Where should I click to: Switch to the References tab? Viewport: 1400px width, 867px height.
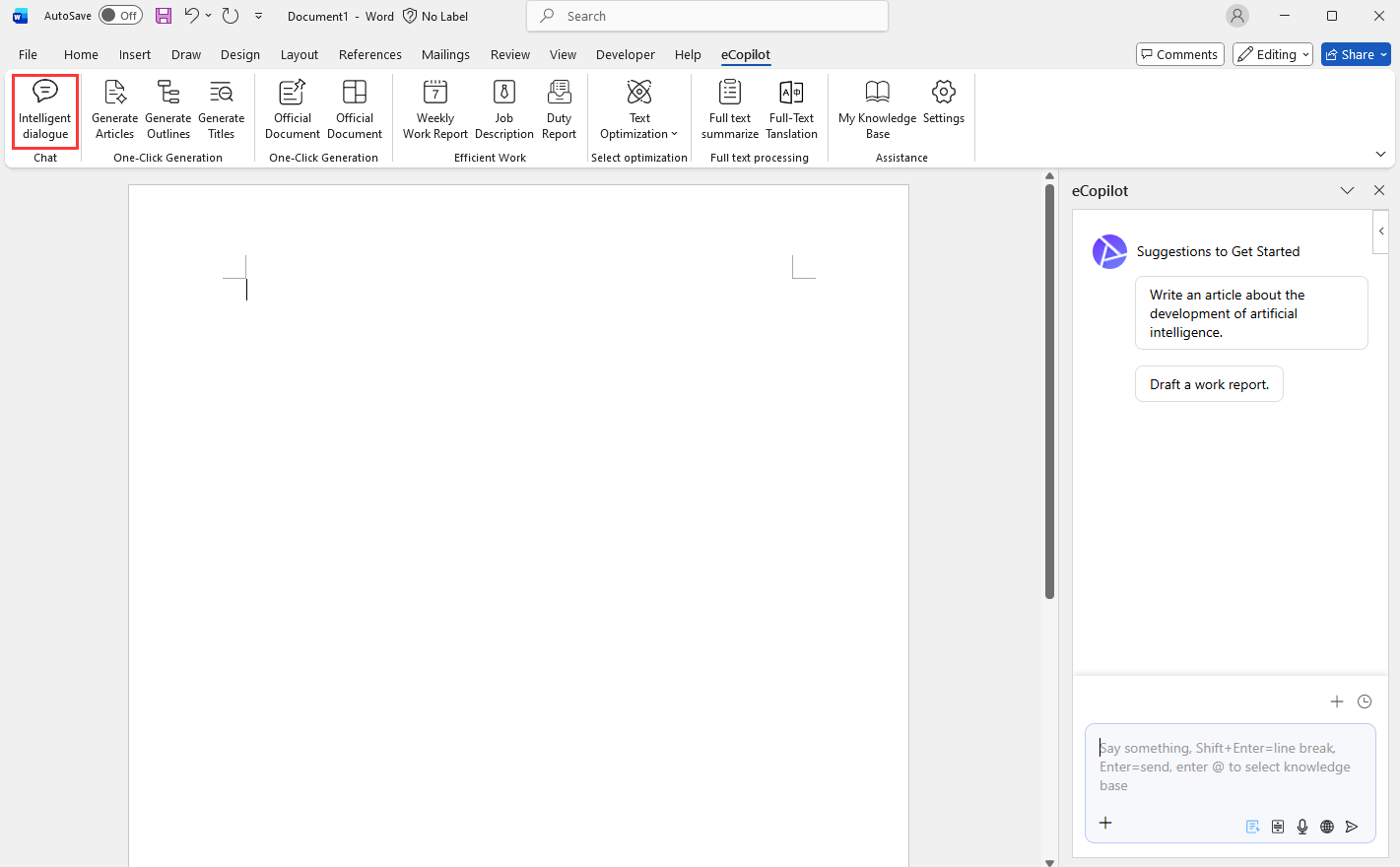coord(369,55)
